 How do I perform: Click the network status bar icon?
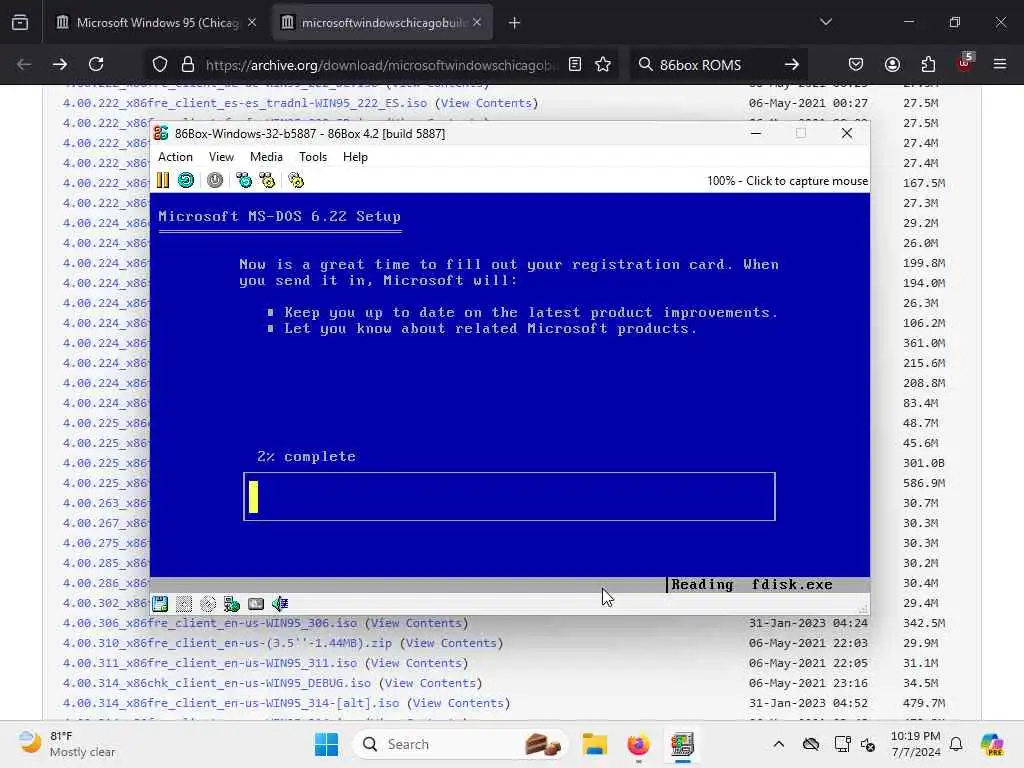232,604
